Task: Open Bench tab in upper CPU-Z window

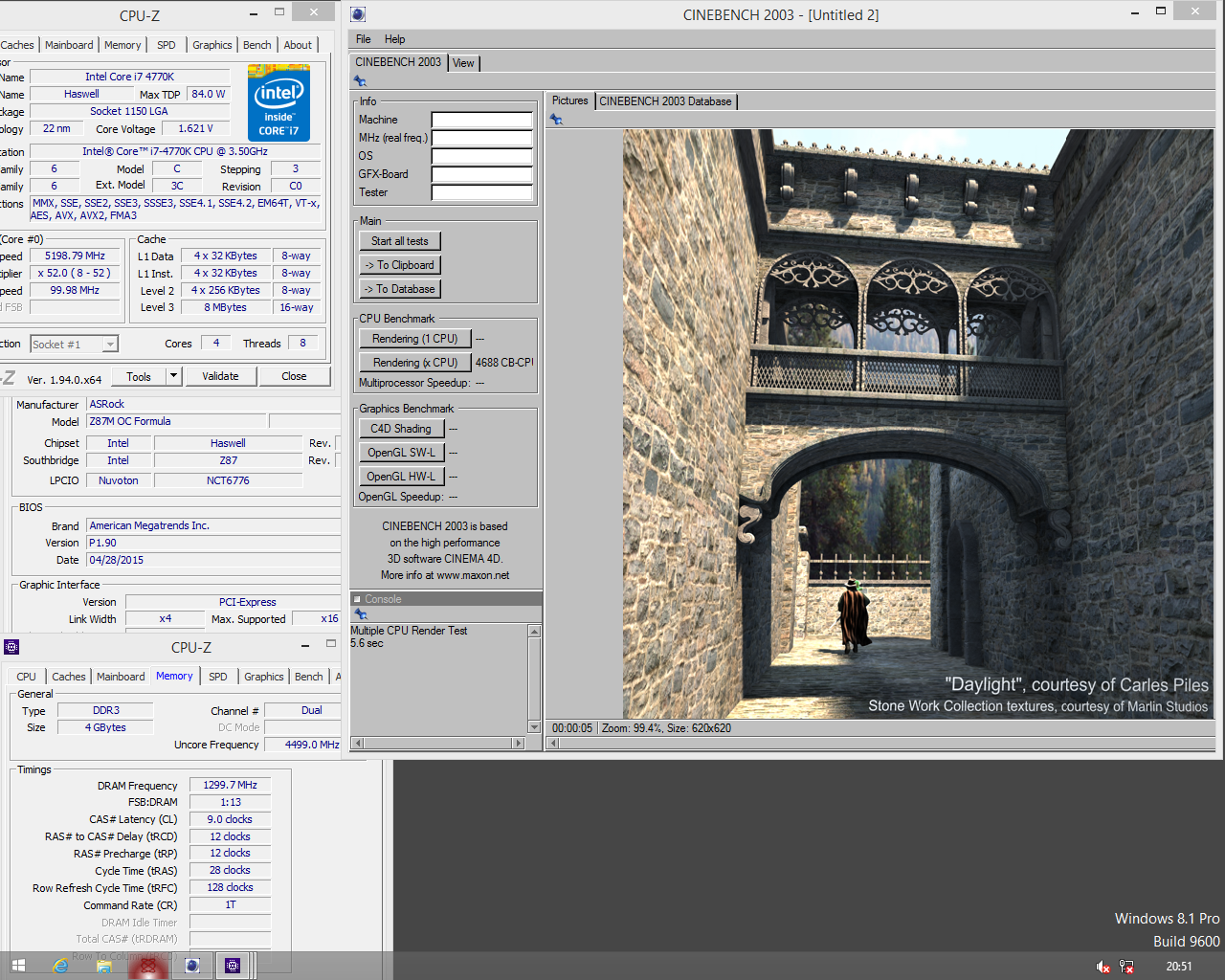Action: (256, 45)
